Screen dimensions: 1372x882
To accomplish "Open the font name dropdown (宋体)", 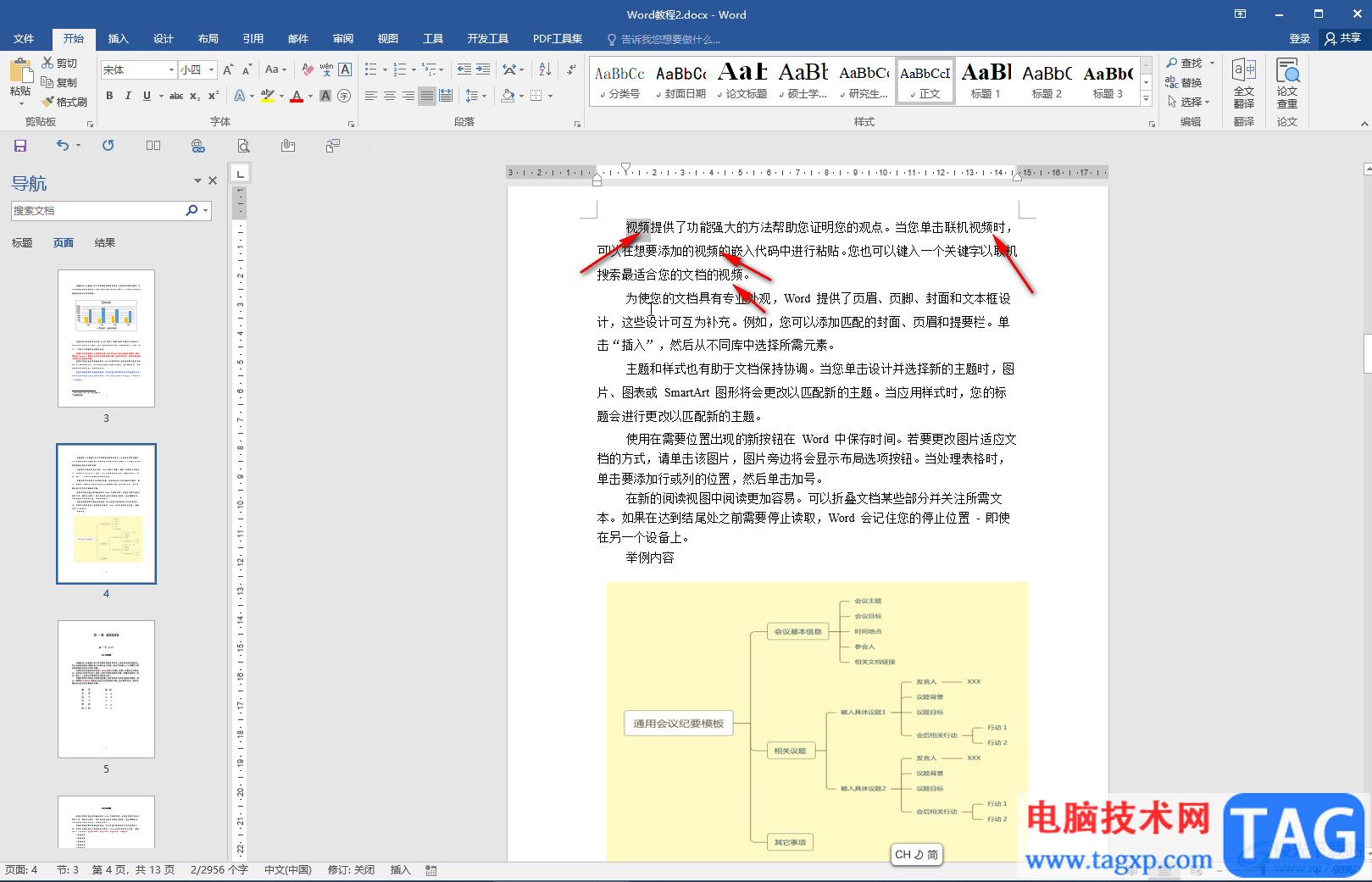I will tap(171, 69).
